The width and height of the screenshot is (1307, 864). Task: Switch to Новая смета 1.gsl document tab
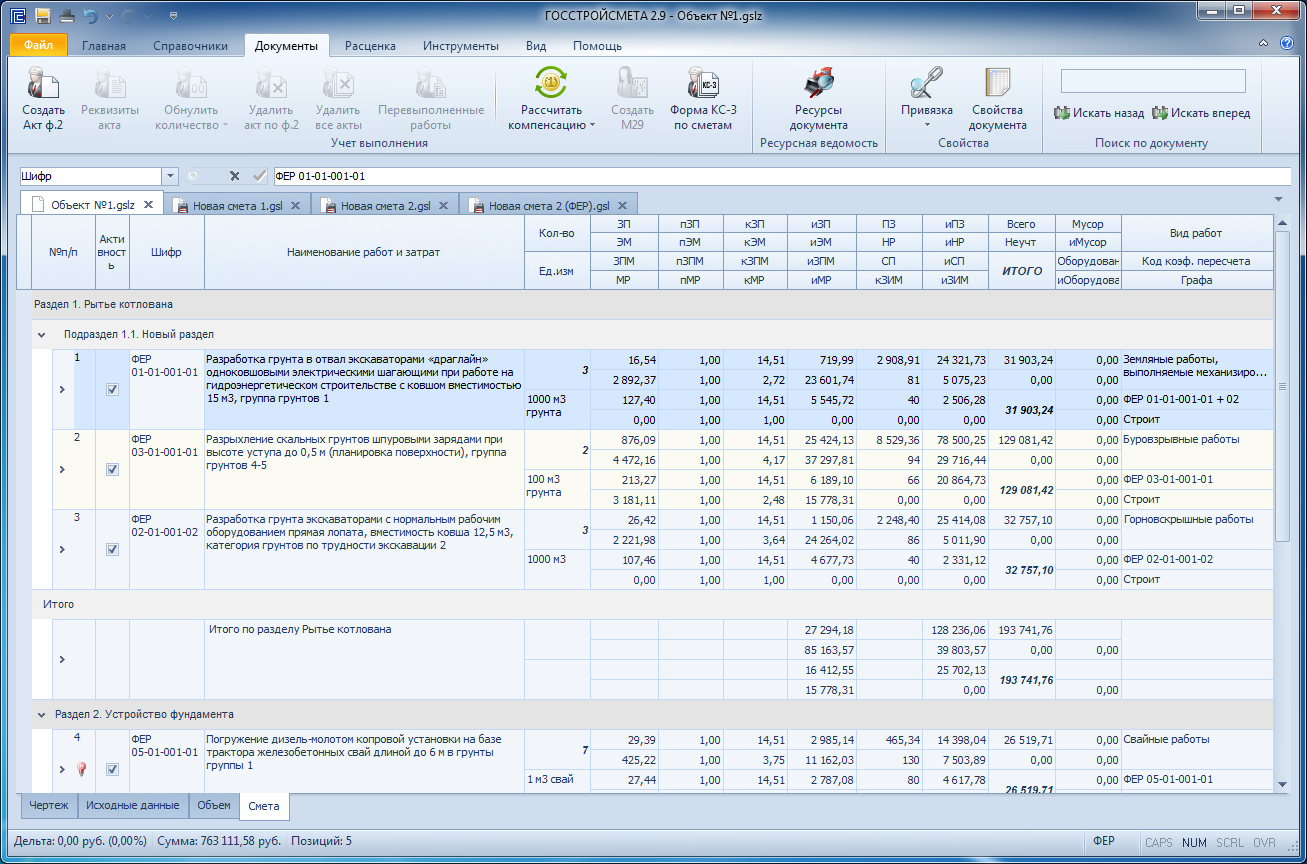coord(238,205)
